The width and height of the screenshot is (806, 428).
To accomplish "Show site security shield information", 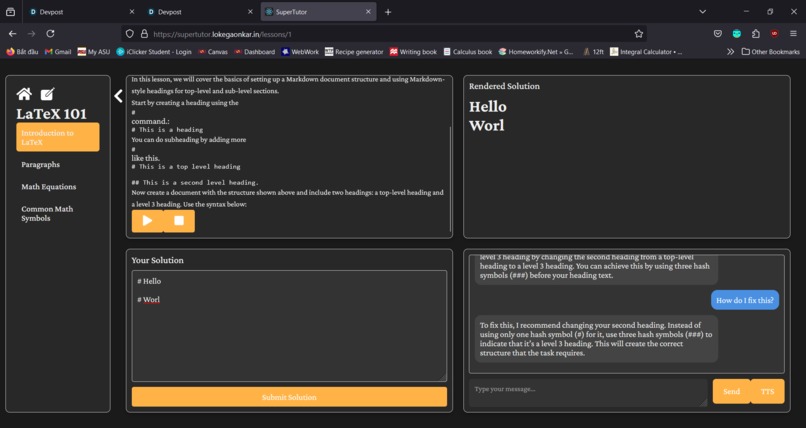I will 130,34.
